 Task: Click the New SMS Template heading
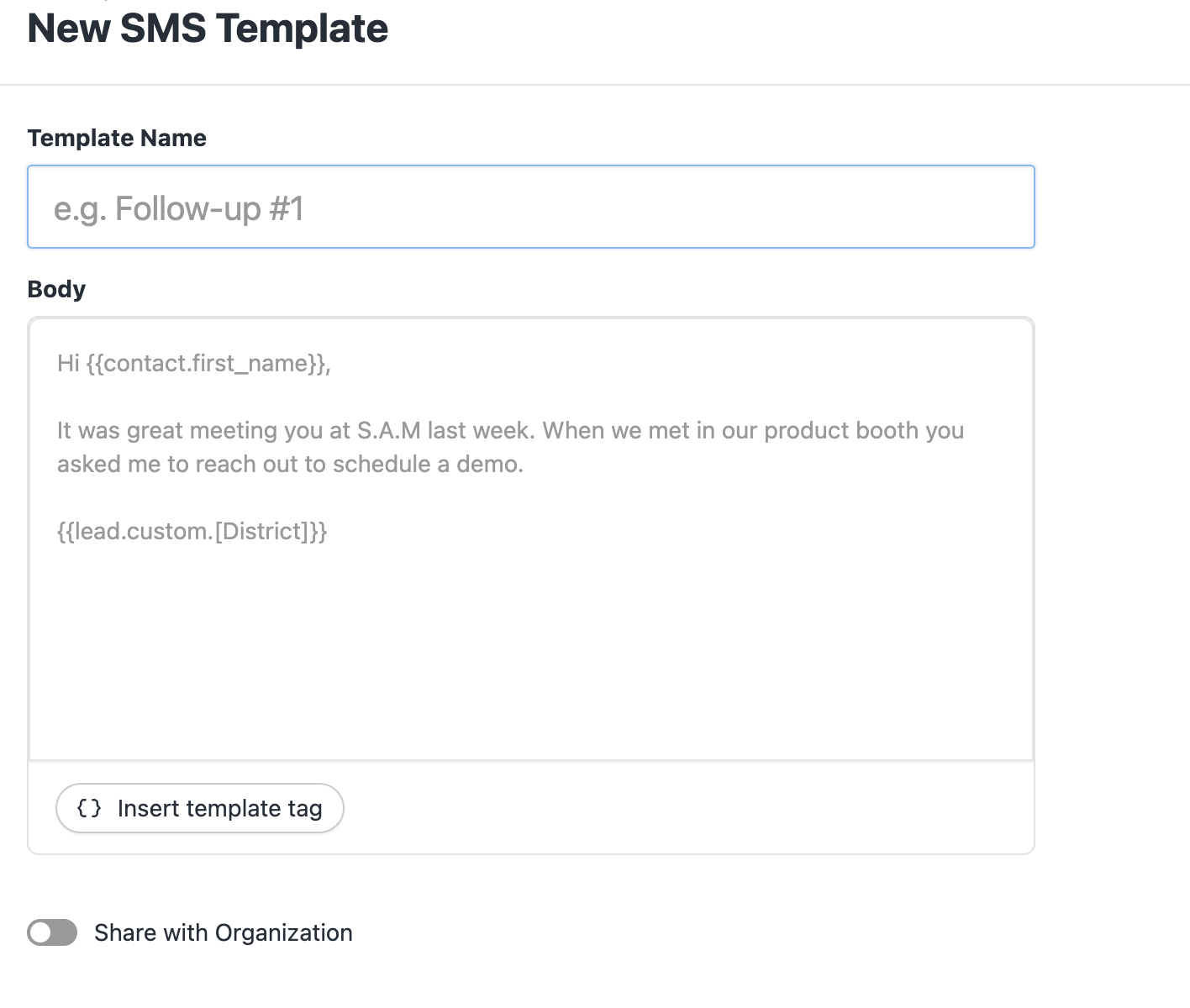pyautogui.click(x=208, y=29)
